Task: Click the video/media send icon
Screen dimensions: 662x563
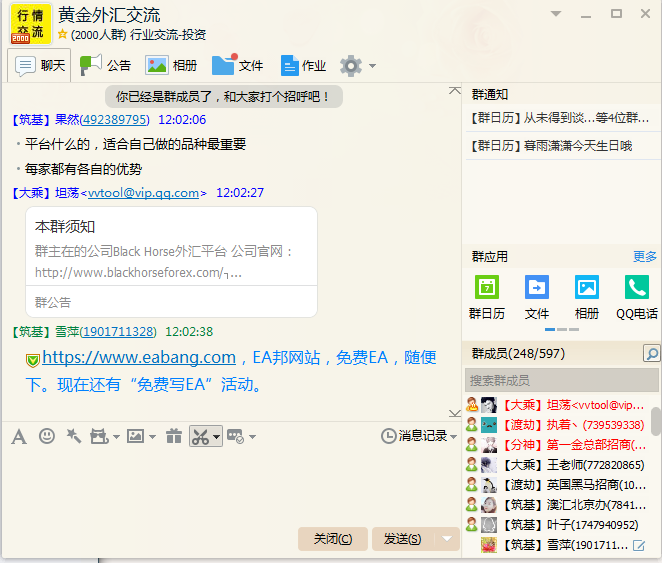Action: click(x=100, y=436)
